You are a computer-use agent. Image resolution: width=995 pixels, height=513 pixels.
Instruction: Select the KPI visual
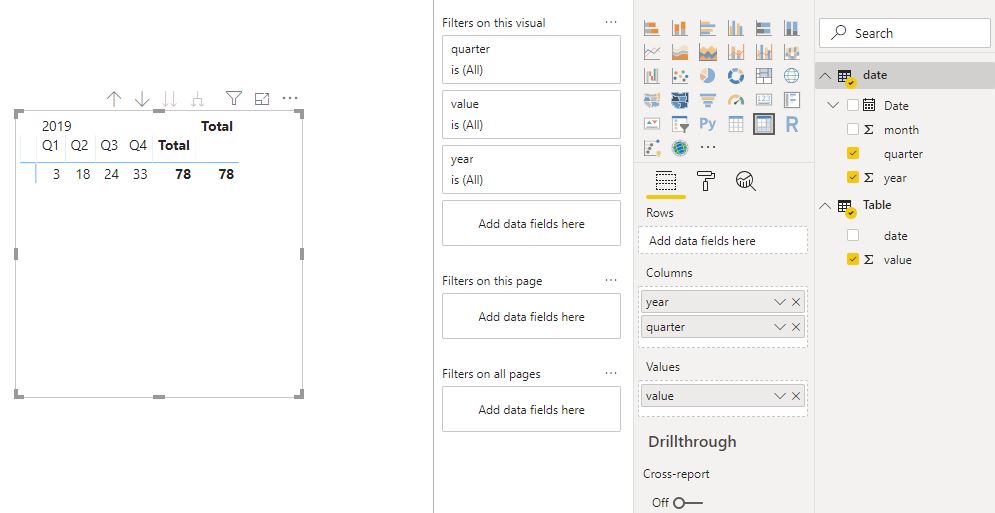[652, 124]
